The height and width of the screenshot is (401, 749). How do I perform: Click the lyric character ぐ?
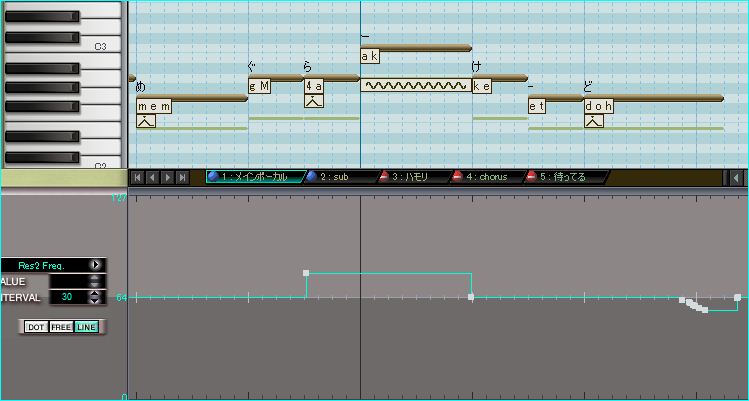coord(253,66)
